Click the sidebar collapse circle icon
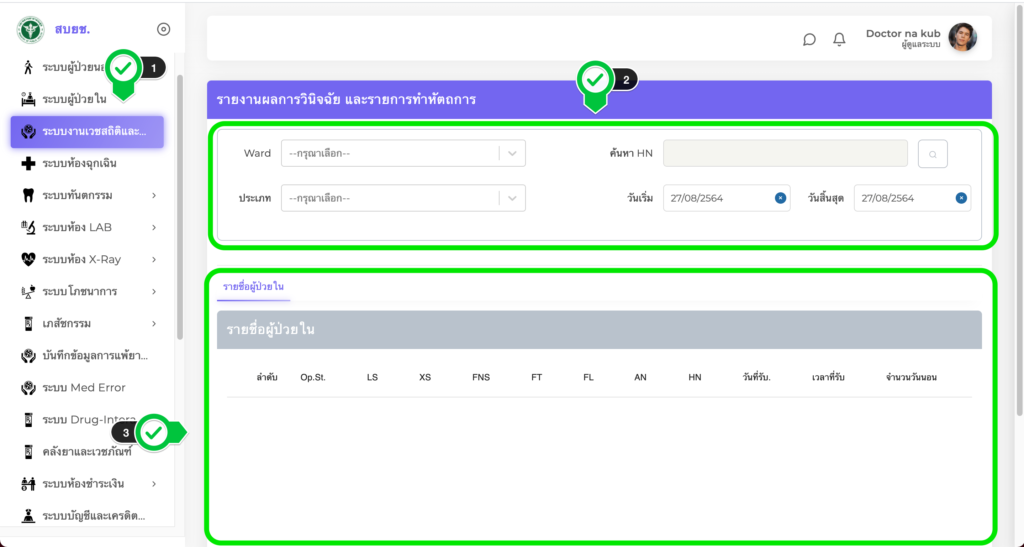The height and width of the screenshot is (547, 1024). tap(164, 30)
